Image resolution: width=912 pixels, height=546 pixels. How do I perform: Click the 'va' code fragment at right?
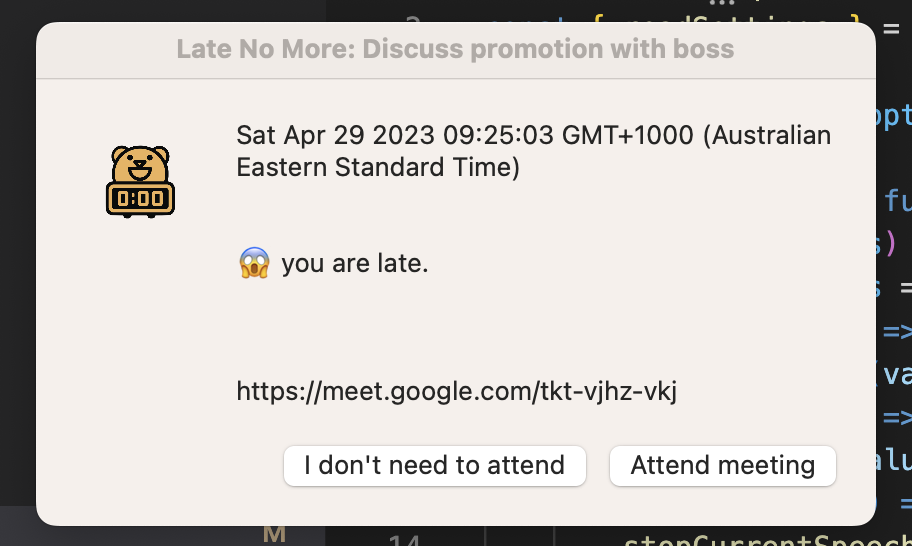tap(896, 374)
